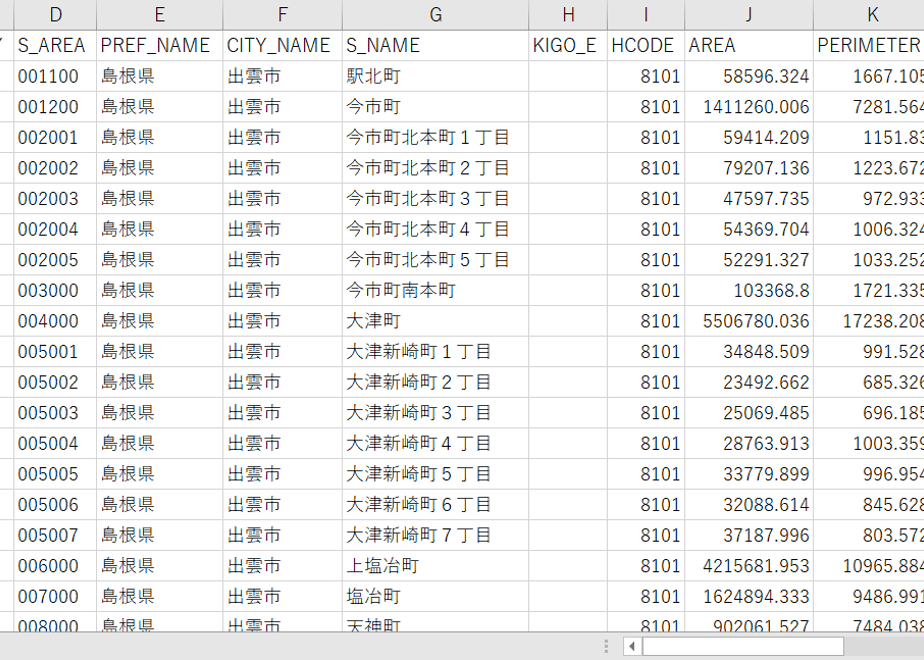Click the S_NAME header cell
This screenshot has width=924, height=660.
coord(435,45)
